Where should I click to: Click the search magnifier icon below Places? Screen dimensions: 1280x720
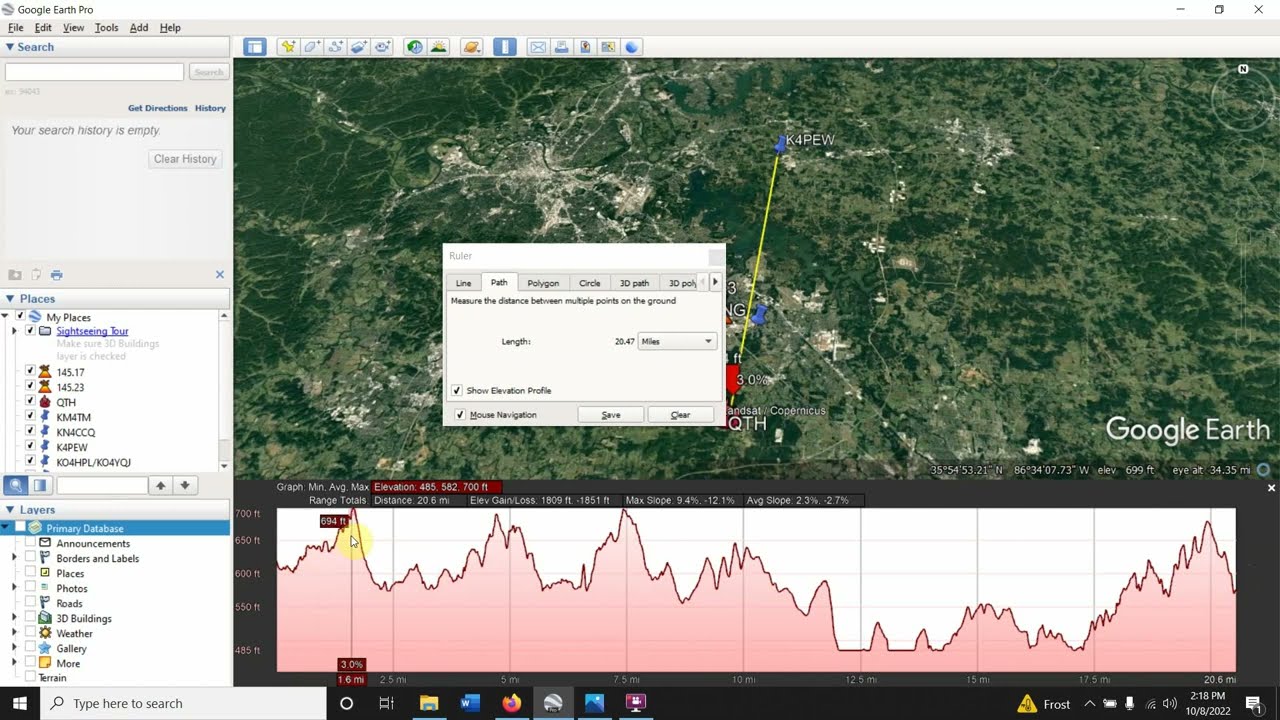coord(16,485)
